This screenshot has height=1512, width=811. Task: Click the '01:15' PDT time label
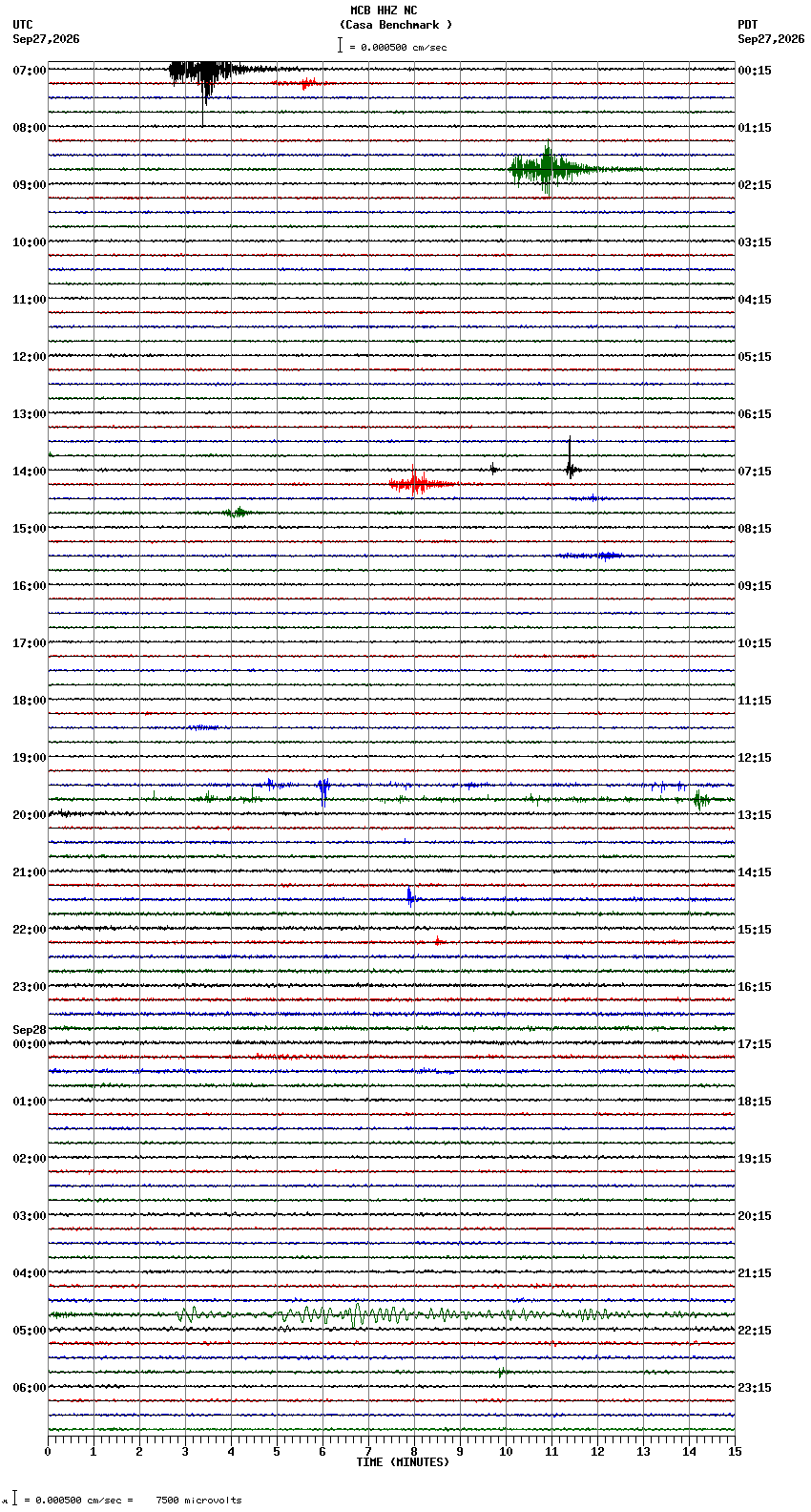[755, 128]
